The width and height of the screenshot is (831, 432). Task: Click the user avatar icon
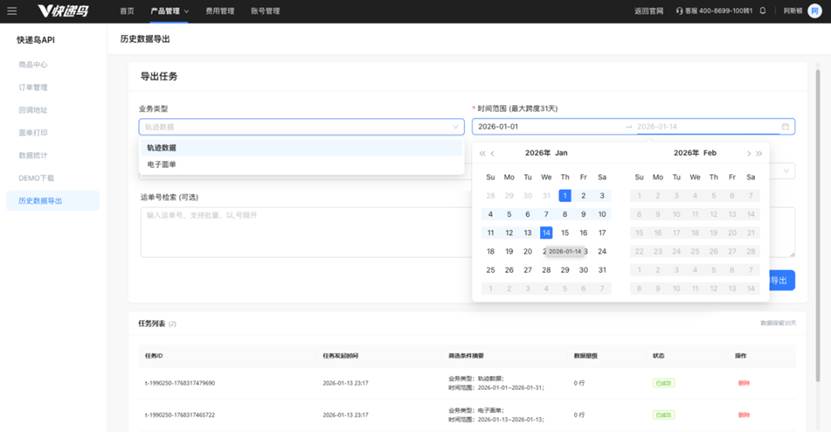click(x=814, y=11)
